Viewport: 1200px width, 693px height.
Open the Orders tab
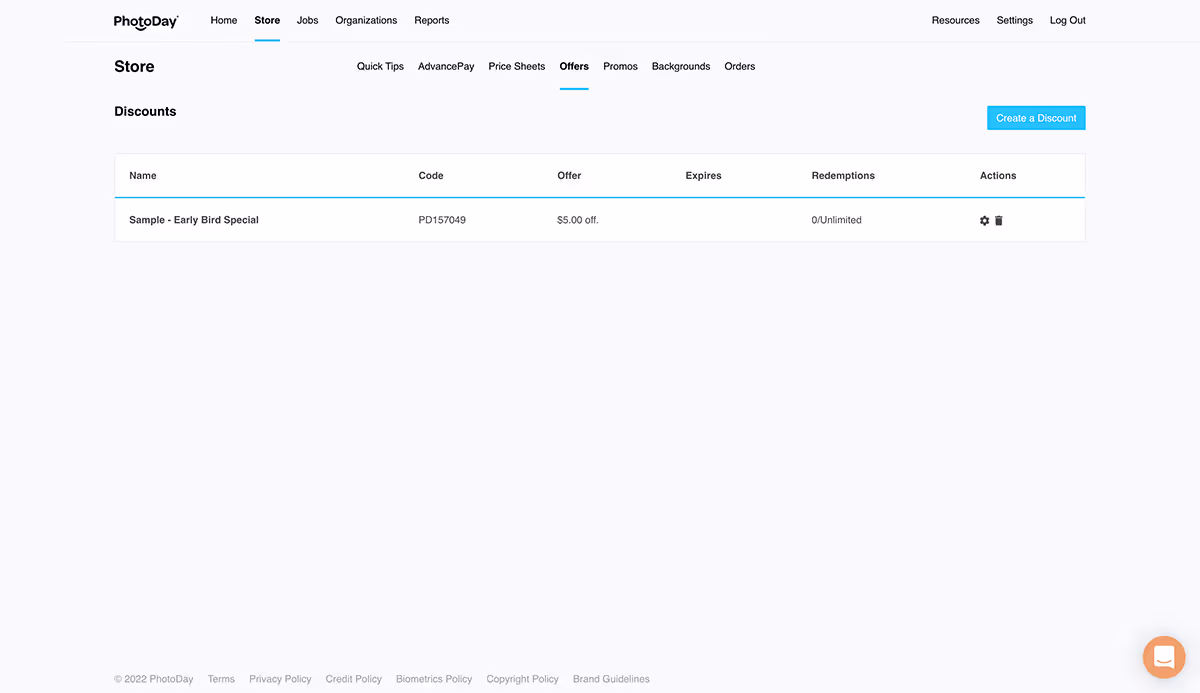pos(740,66)
